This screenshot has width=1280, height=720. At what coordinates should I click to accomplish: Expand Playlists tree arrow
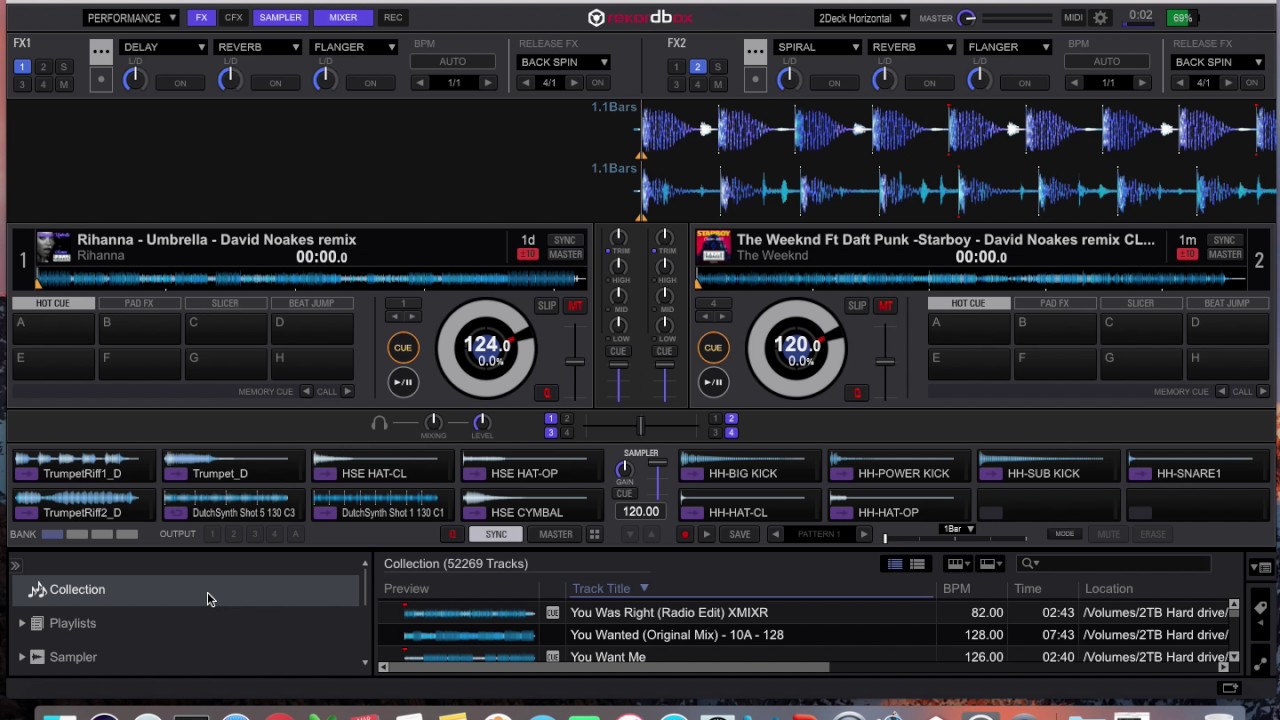coord(22,624)
